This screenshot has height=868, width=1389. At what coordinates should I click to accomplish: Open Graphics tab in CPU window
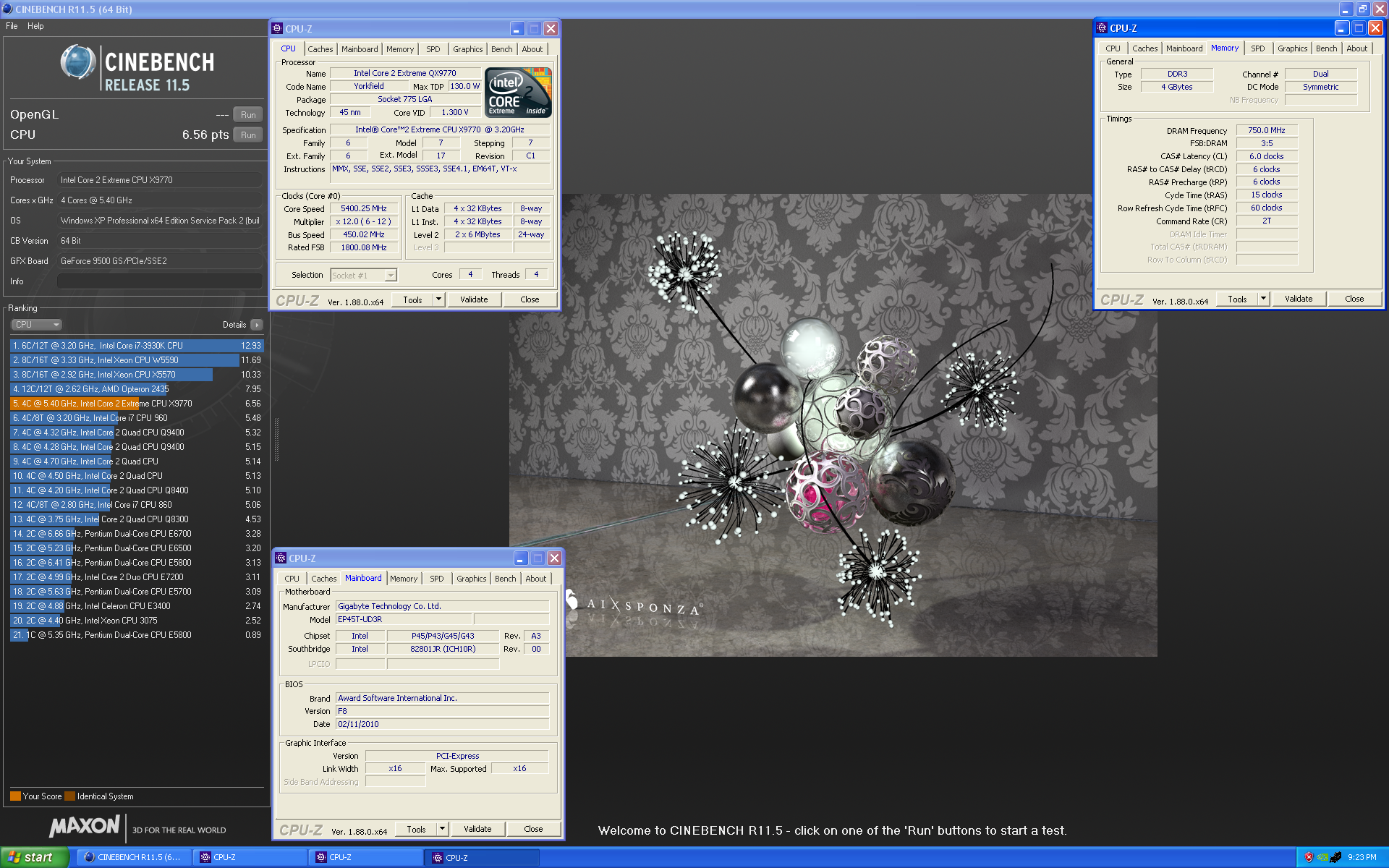(468, 49)
